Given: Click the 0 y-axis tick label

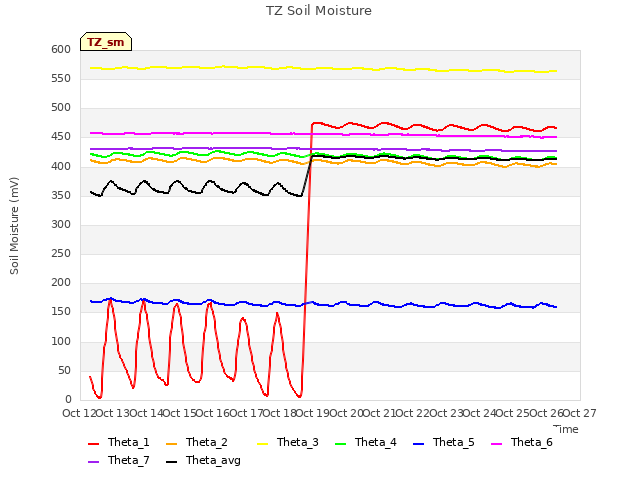Looking at the screenshot, I should click(x=68, y=399).
